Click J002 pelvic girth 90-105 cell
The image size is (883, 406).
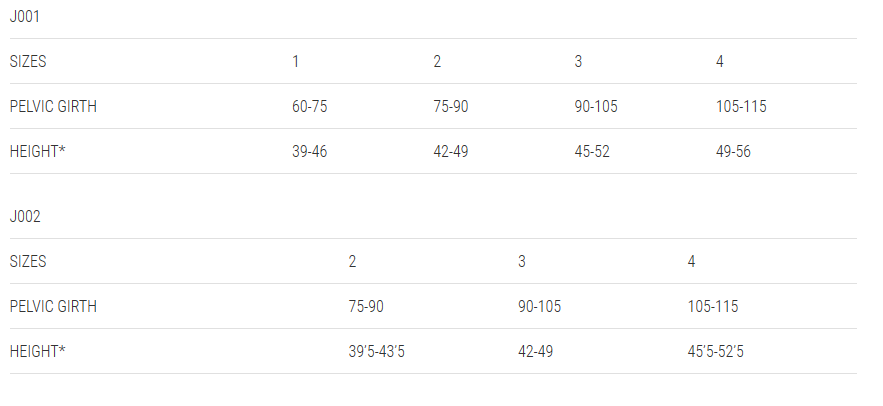point(539,306)
